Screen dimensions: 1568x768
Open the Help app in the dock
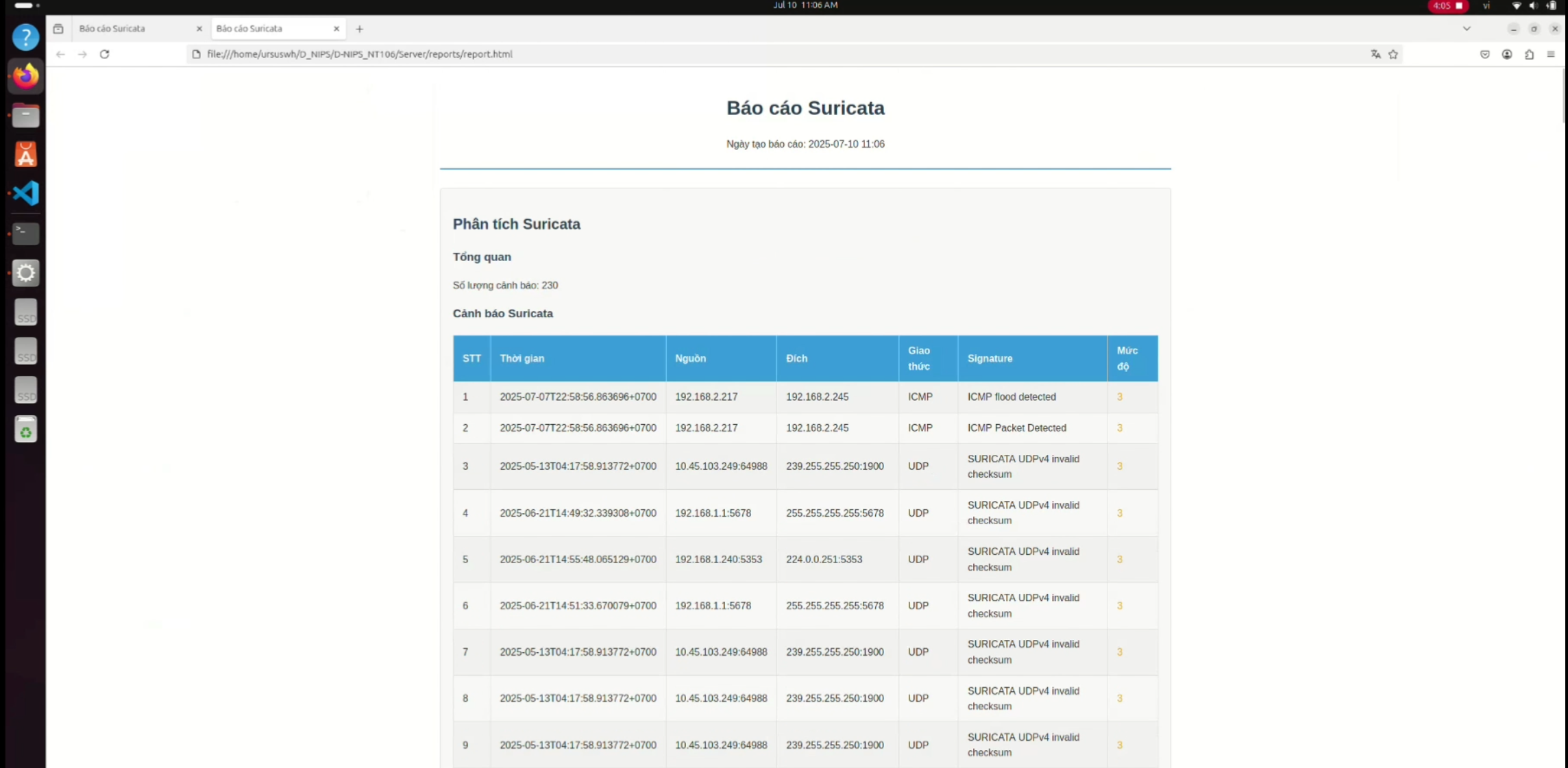pos(25,37)
